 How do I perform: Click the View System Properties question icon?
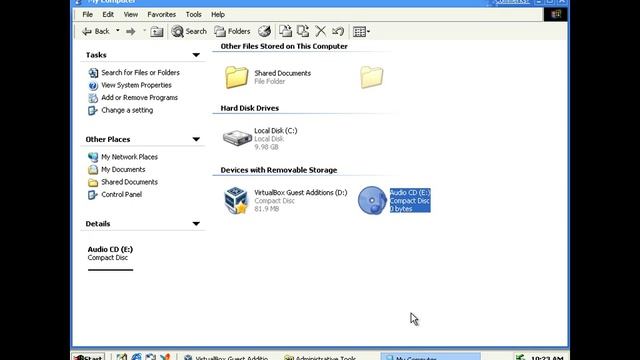coord(93,85)
